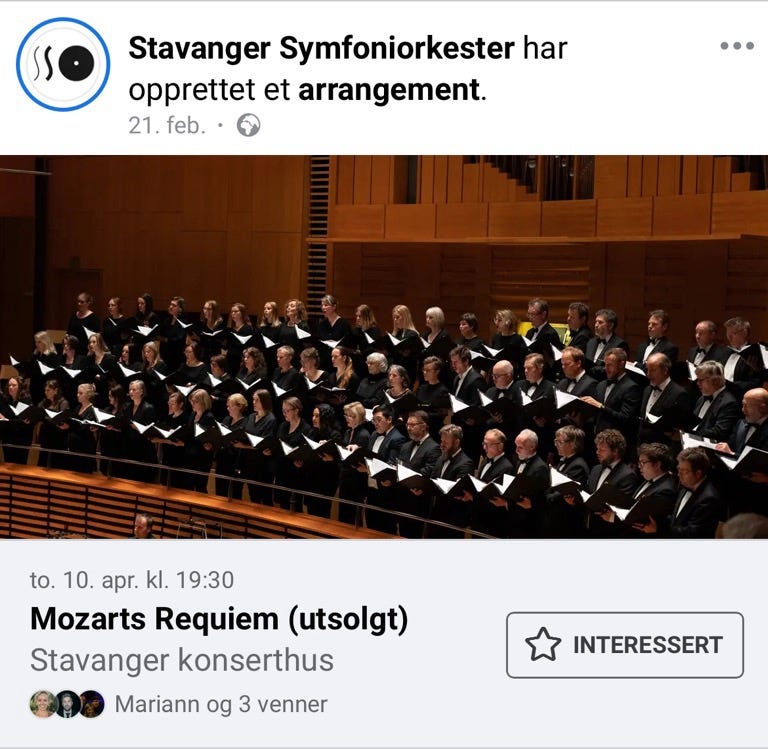Viewport: 768px width, 749px height.
Task: Follow the bold 'arrangement' link
Action: (389, 90)
